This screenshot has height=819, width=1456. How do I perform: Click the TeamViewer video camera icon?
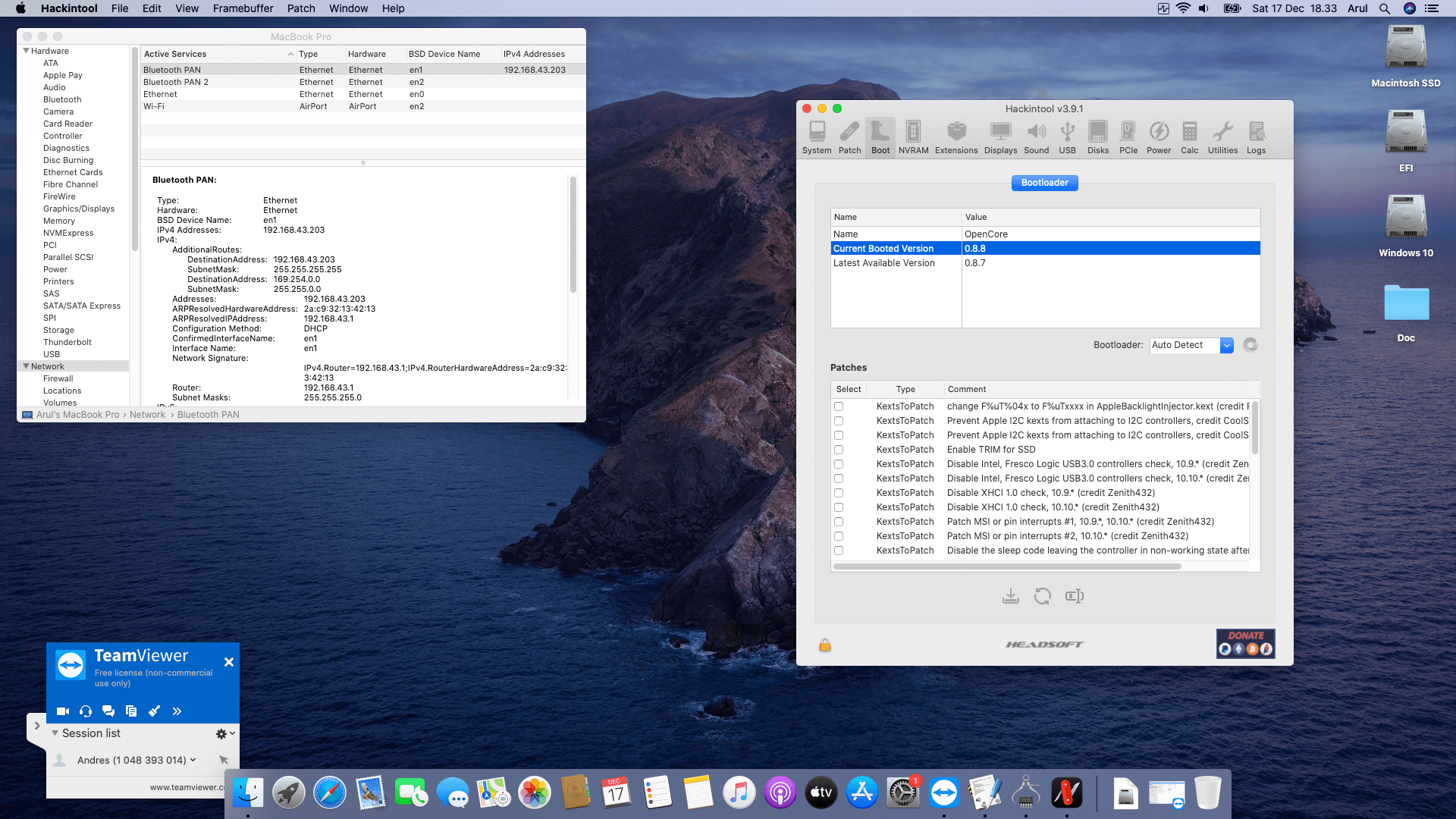coord(63,711)
